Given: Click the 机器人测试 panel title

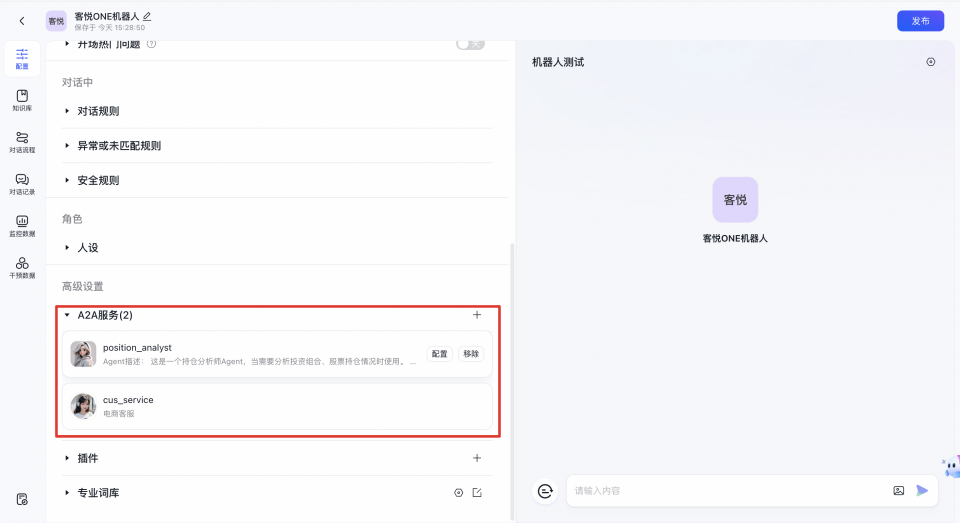Looking at the screenshot, I should [558, 62].
